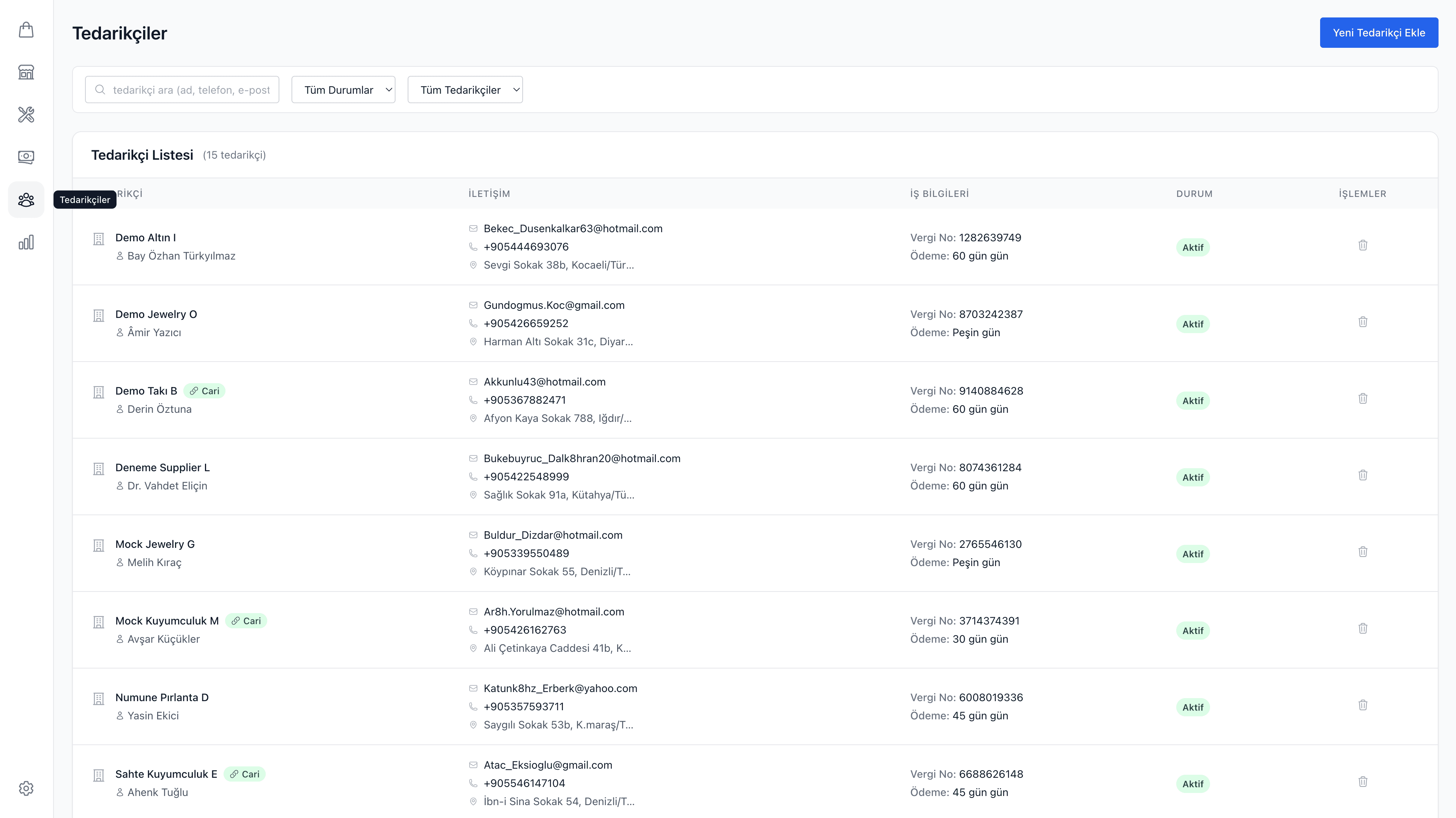This screenshot has height=818, width=1456.
Task: Open the Deneme Supplier L row
Action: (x=162, y=468)
